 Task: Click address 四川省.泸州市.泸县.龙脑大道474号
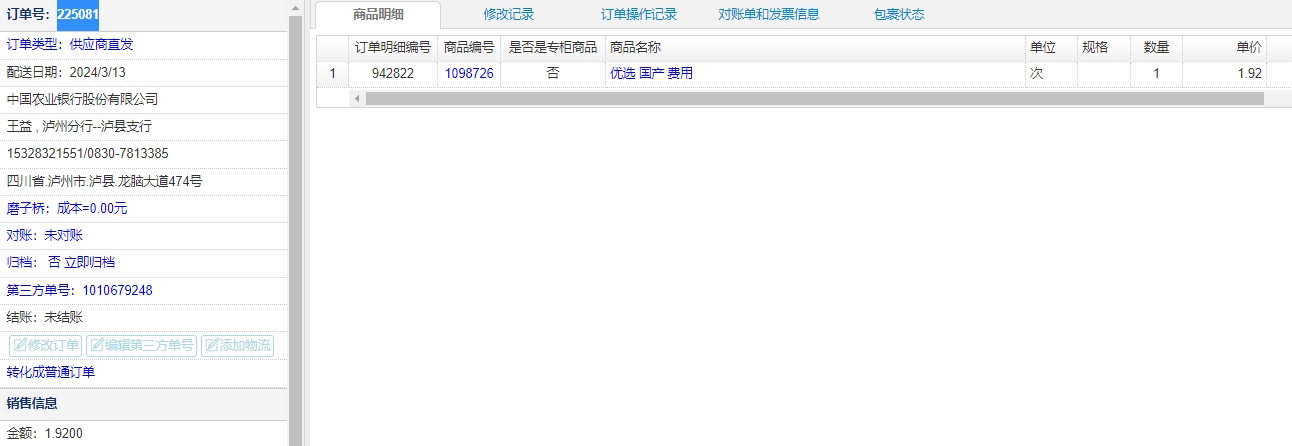pos(105,181)
